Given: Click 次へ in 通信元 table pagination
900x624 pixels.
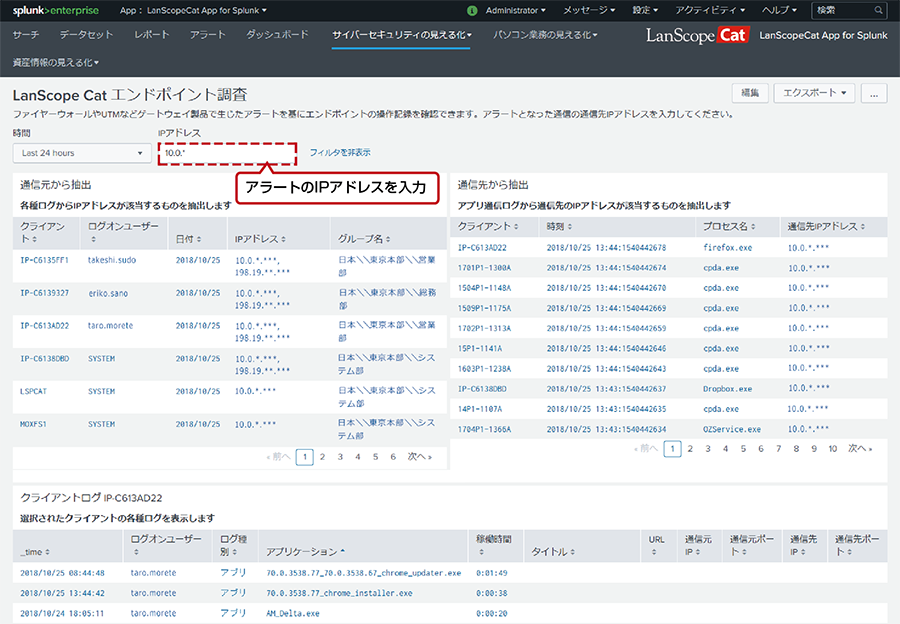Looking at the screenshot, I should (x=420, y=457).
